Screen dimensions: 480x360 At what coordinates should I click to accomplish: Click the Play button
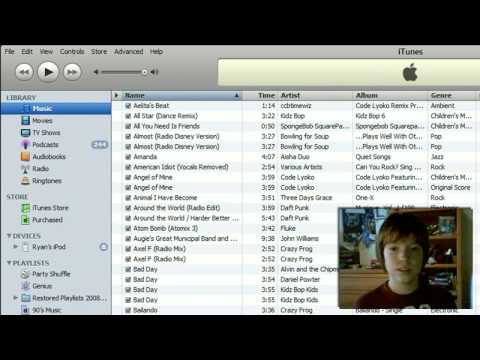48,72
